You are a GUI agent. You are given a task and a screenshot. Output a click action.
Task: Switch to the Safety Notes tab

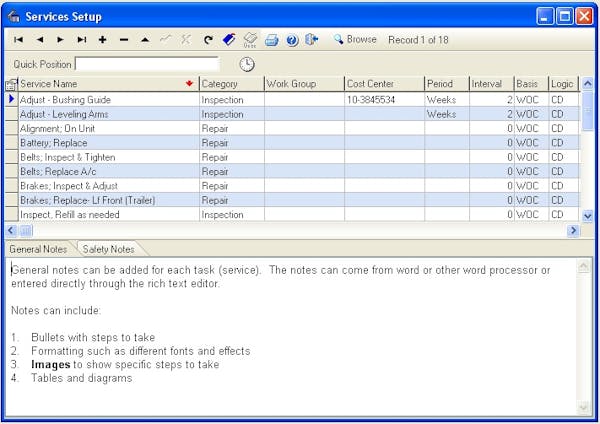click(x=108, y=249)
